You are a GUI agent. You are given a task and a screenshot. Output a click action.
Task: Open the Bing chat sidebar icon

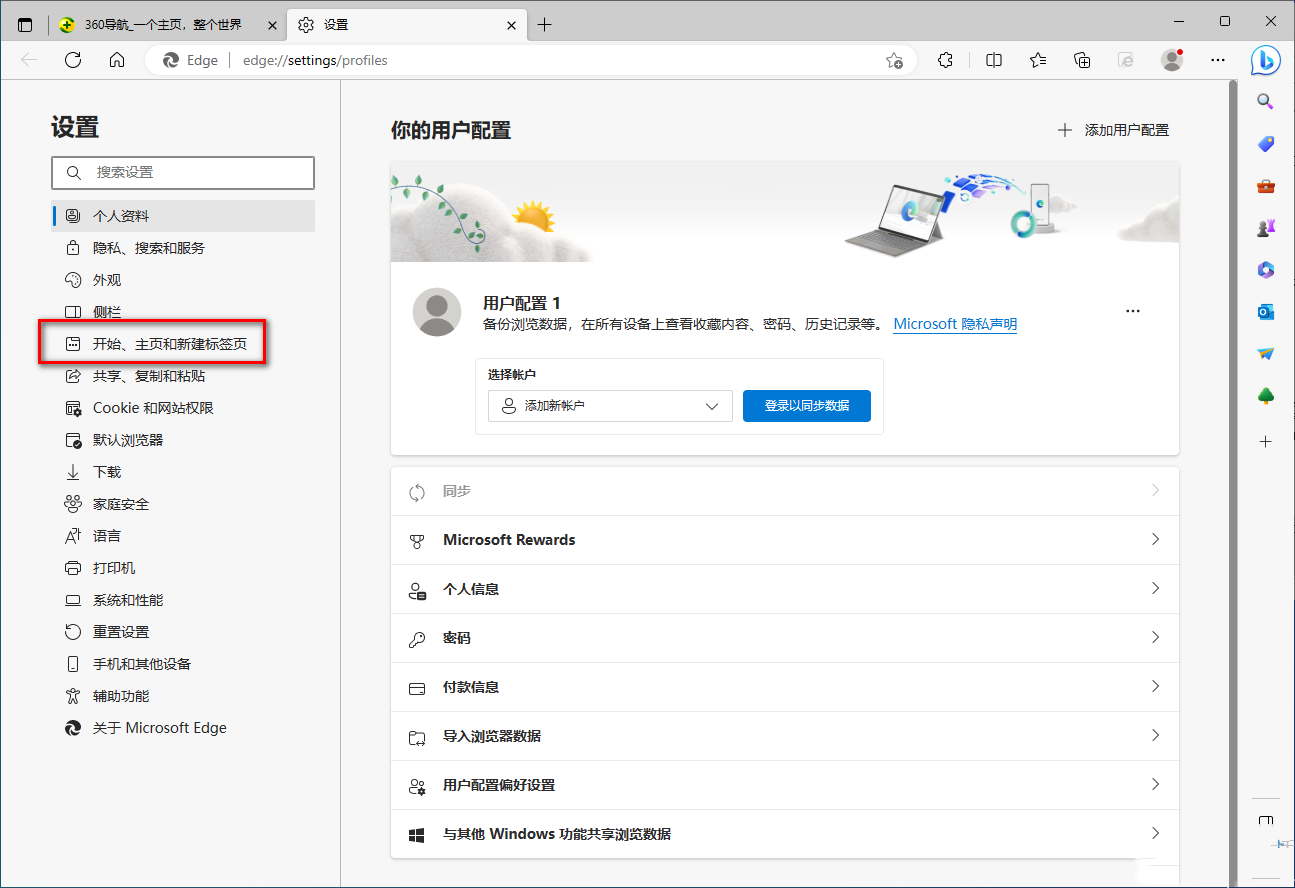(x=1265, y=60)
